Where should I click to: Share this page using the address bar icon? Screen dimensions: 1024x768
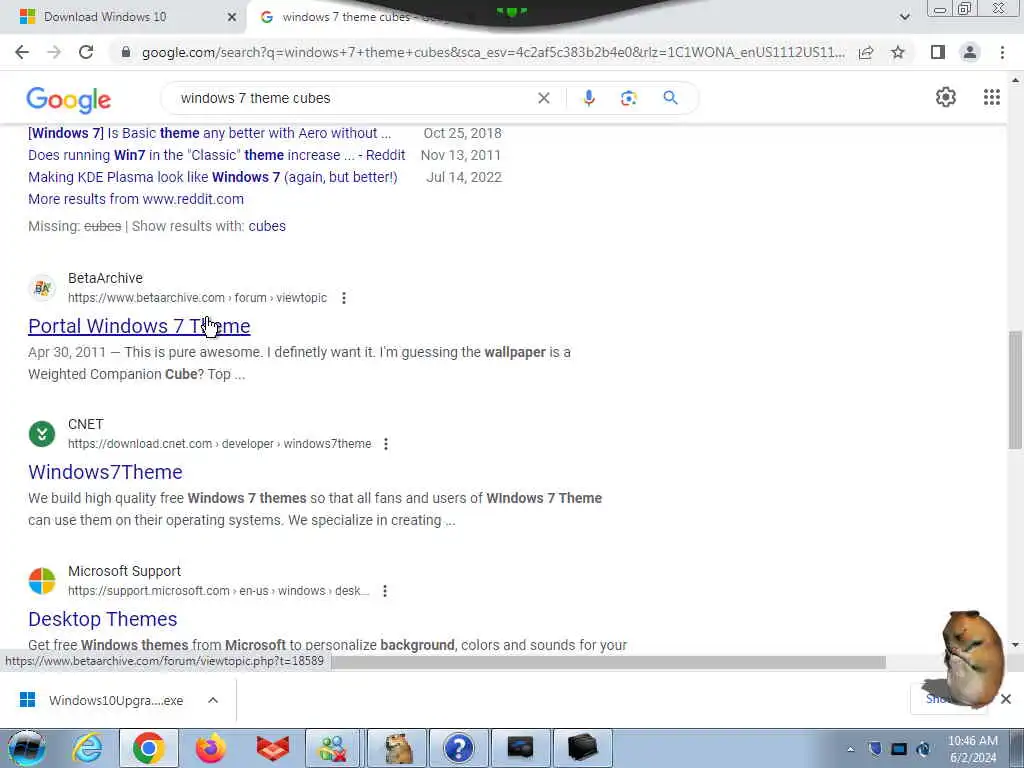click(x=866, y=52)
